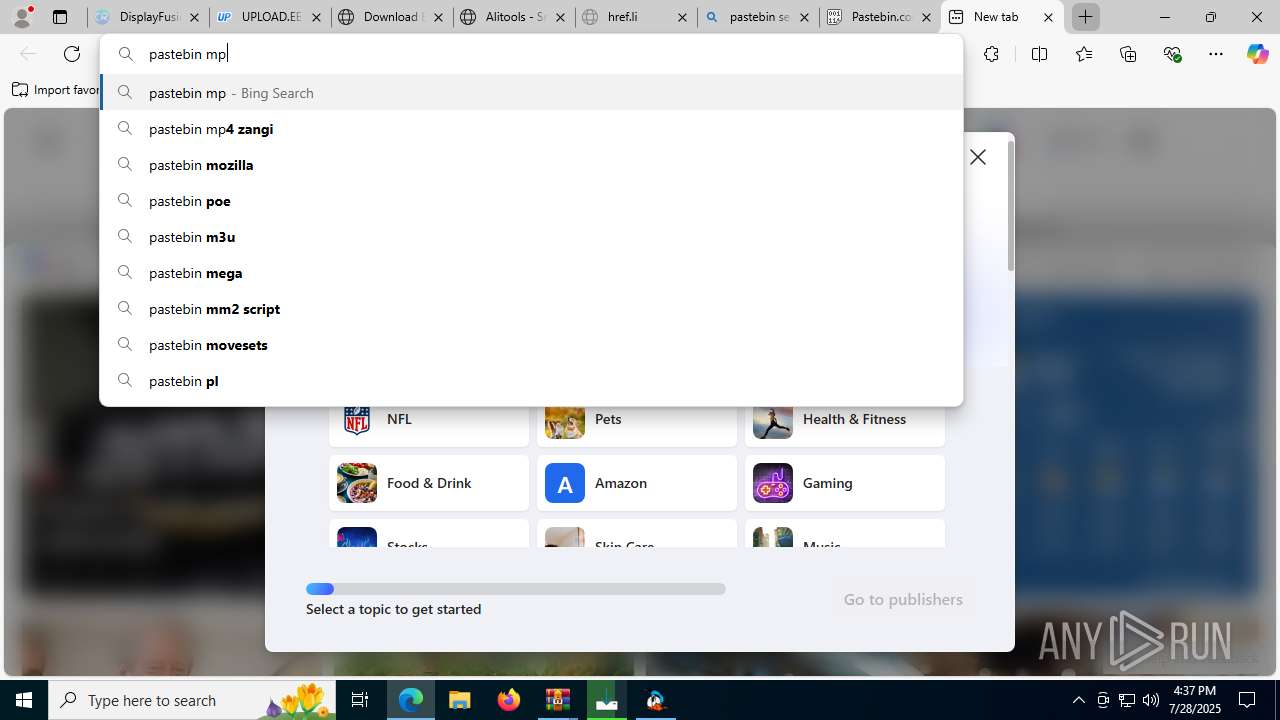
Task: Refresh the current page
Action: click(x=72, y=54)
